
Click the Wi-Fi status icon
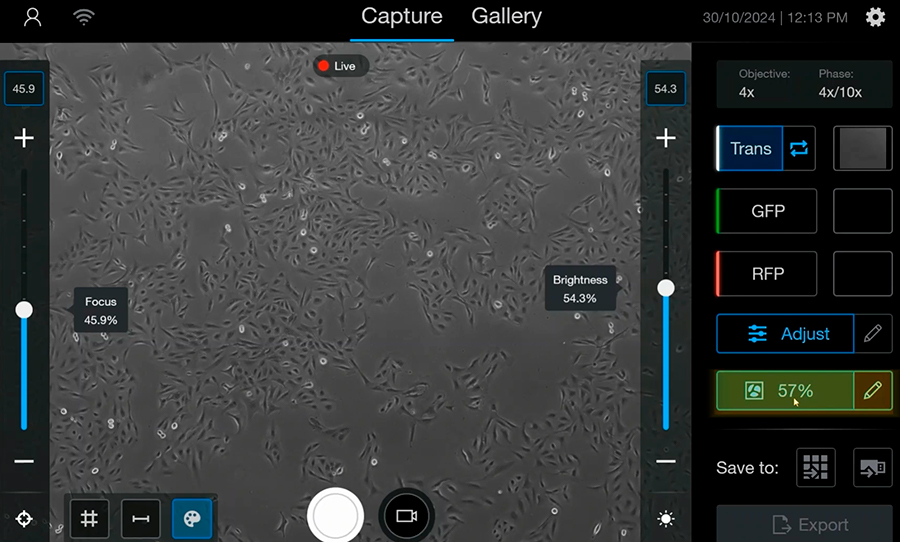(x=85, y=17)
